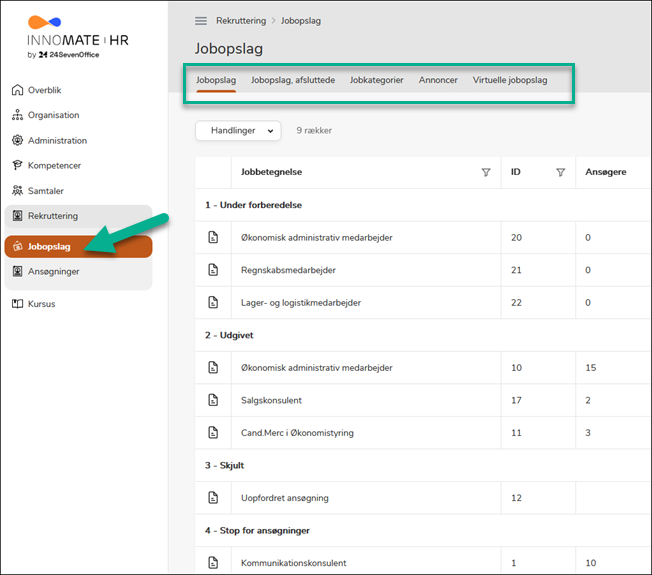Go to Organisation in sidebar
652x575 pixels.
click(x=53, y=115)
